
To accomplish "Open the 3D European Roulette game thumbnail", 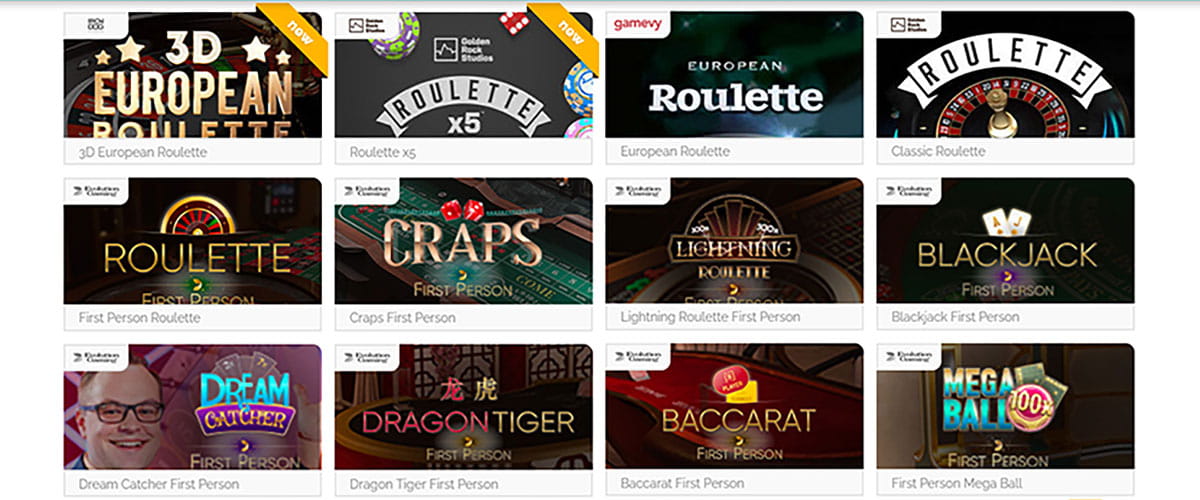I will click(x=193, y=75).
